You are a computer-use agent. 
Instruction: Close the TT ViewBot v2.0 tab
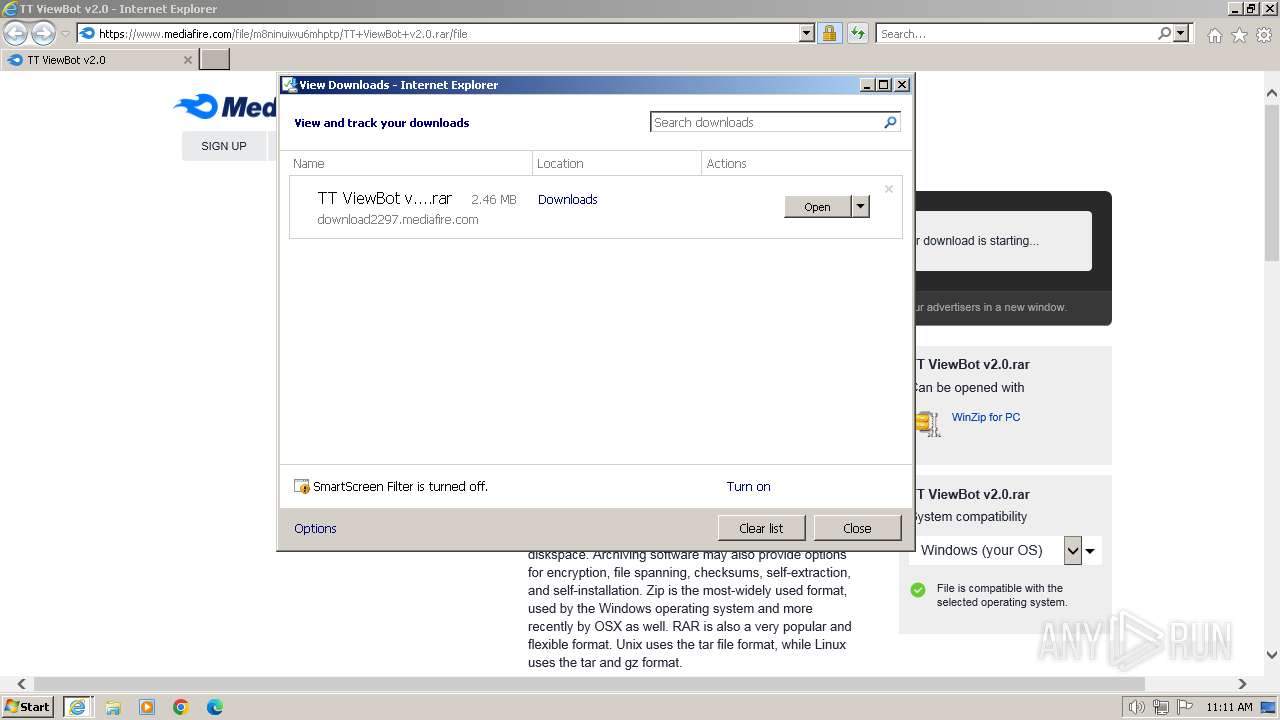[187, 60]
